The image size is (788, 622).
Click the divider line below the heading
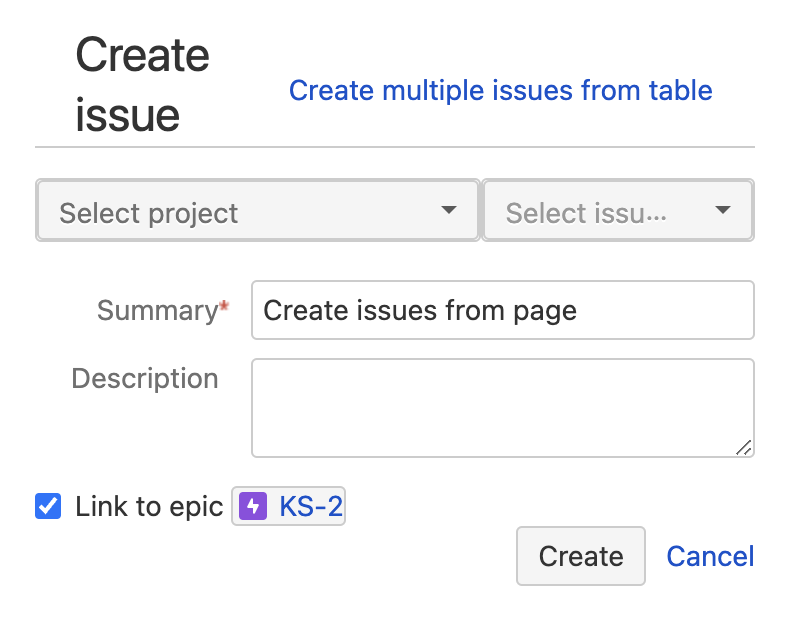click(394, 147)
